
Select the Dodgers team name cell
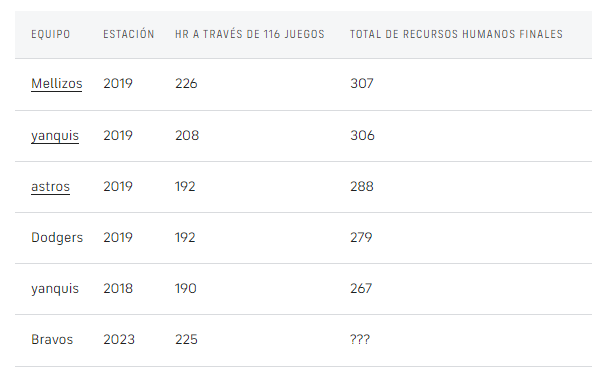tap(57, 238)
